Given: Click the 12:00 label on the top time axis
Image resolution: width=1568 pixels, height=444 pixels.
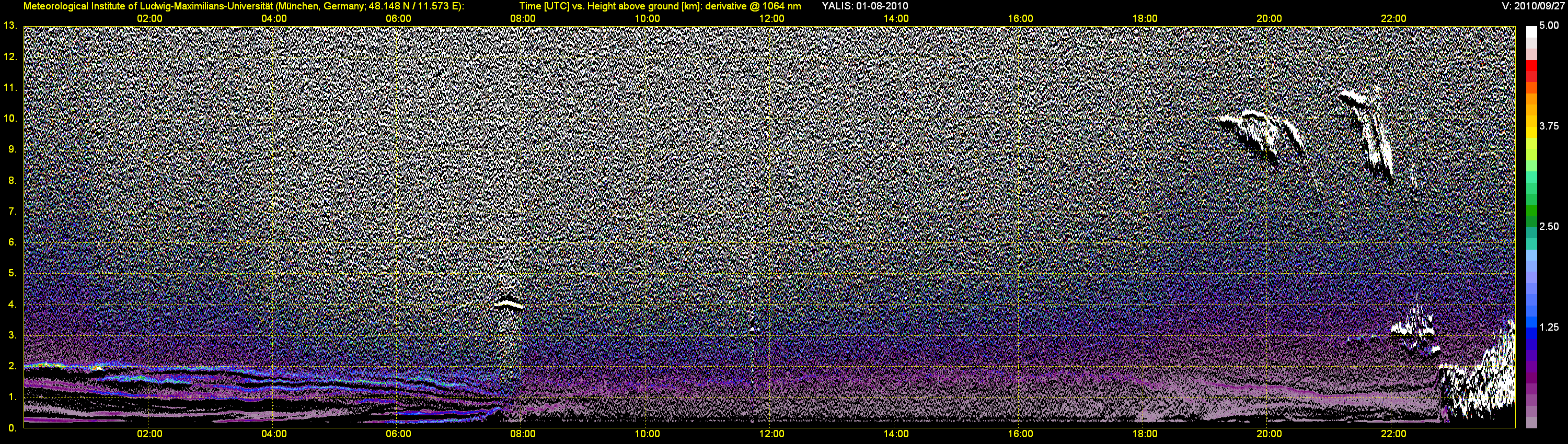Looking at the screenshot, I should (x=771, y=18).
